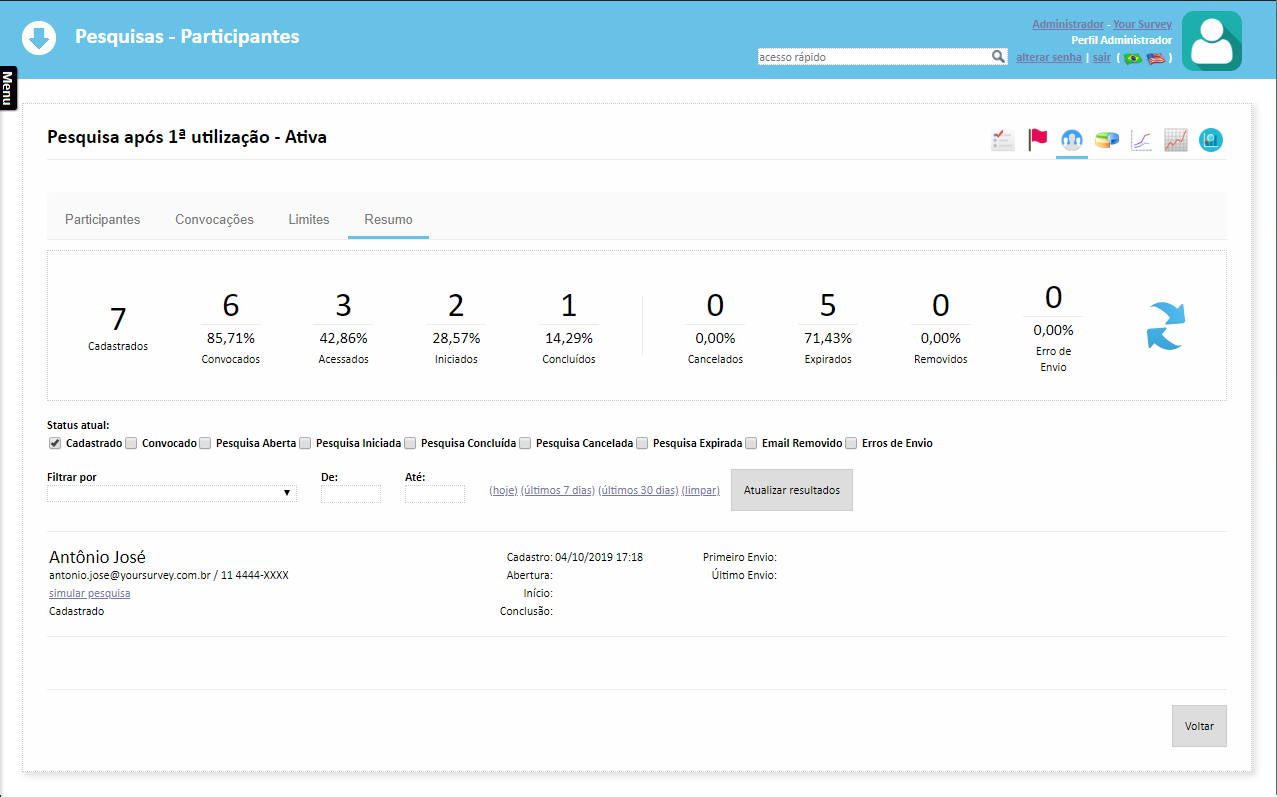Click the Pesquisa após 1ª utilização title
Viewport: 1277px width, 797px height.
coord(187,137)
